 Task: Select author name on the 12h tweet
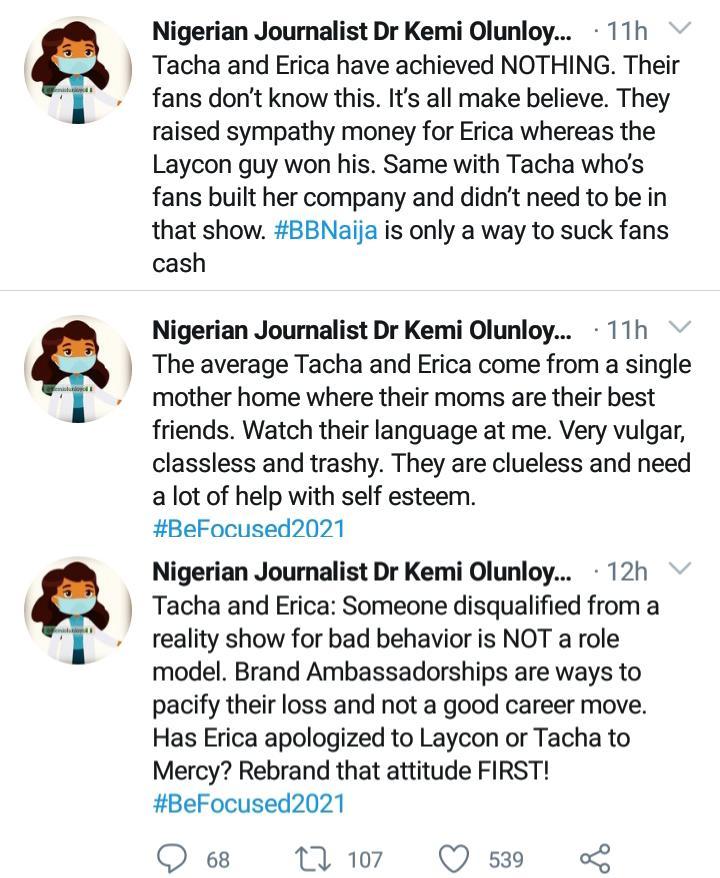(x=361, y=572)
